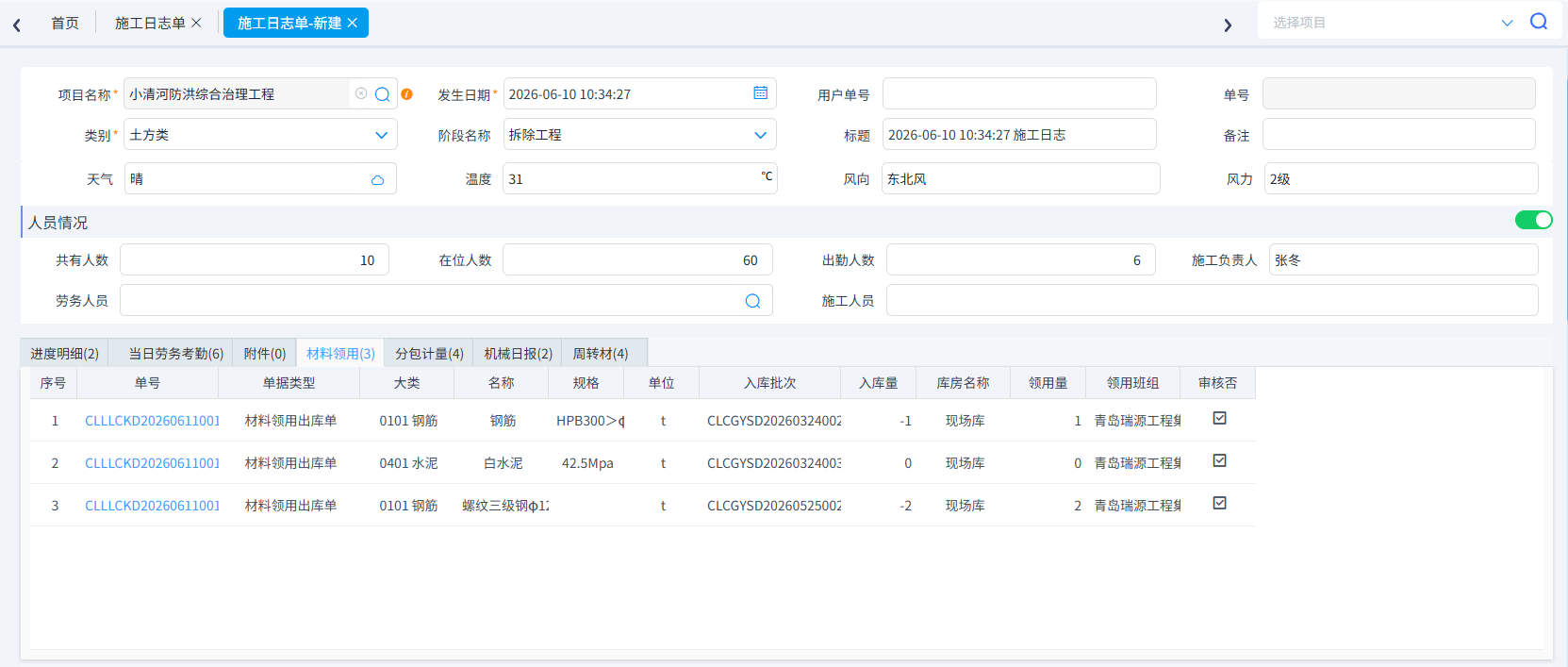
Task: Close the 施工日志单 tab
Action: (x=196, y=23)
